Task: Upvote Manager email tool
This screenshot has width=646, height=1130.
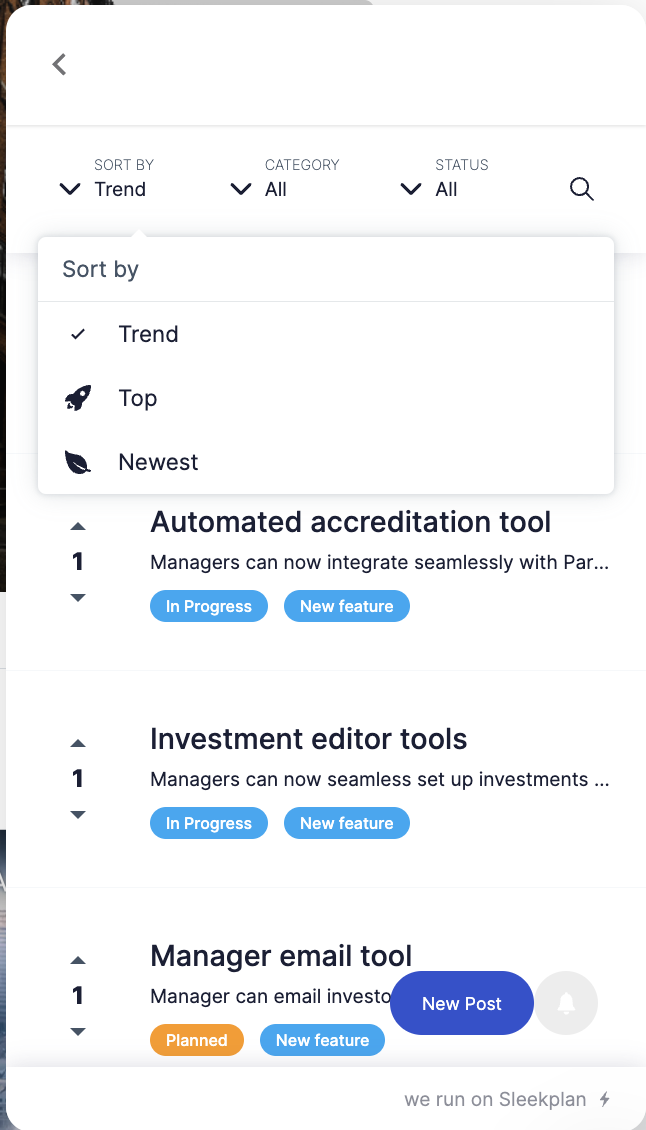Action: [78, 961]
